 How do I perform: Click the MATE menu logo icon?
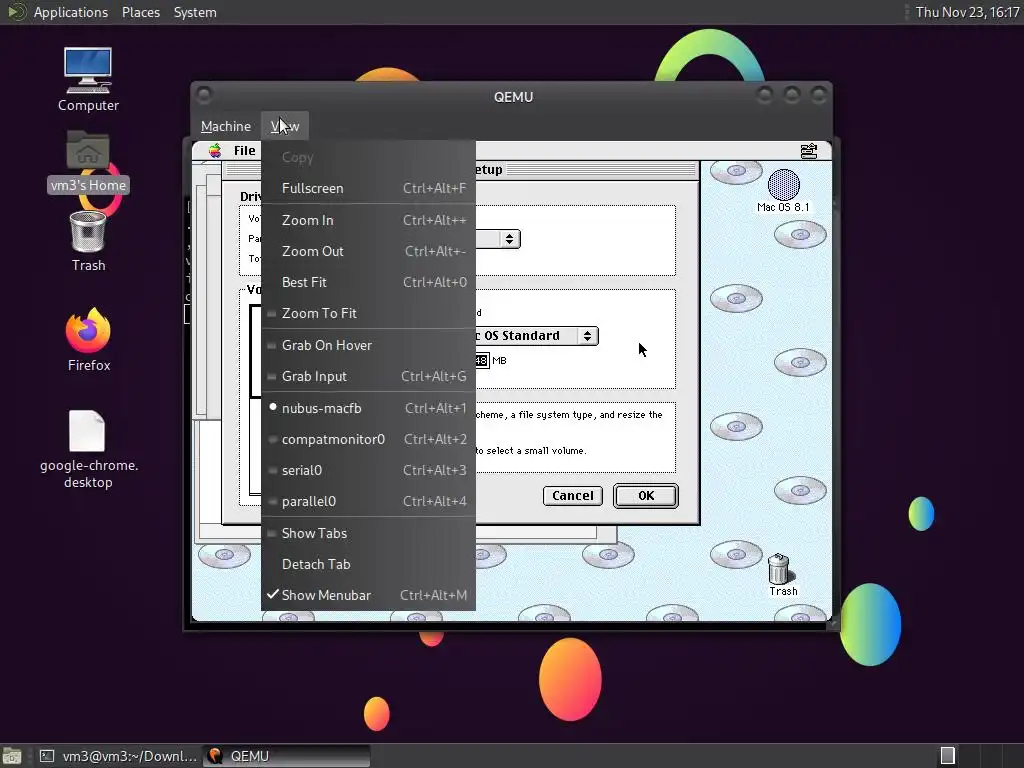16,12
